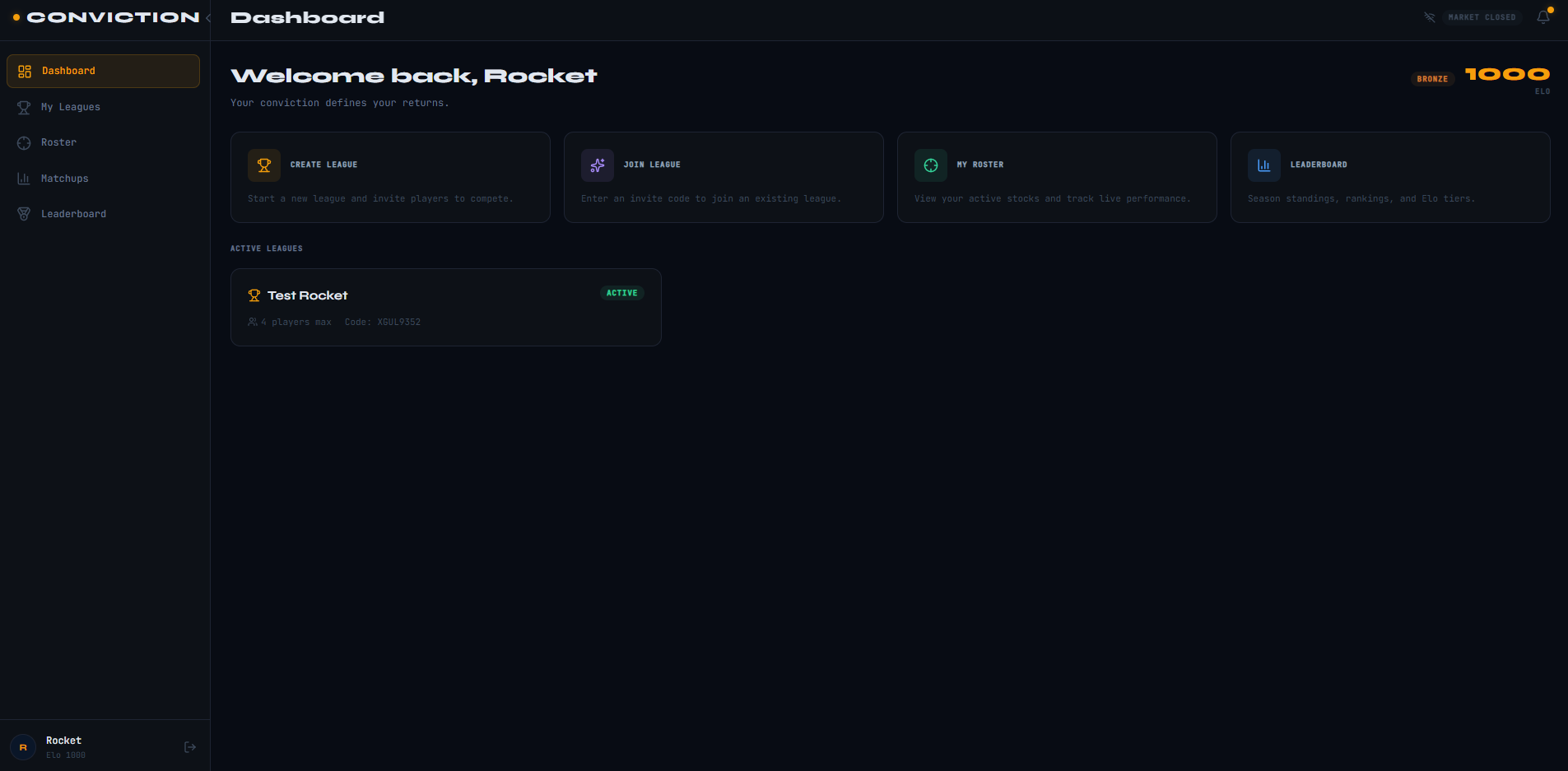Click the chart icon on the Leaderboard card
The image size is (1568, 771).
pyautogui.click(x=1264, y=165)
